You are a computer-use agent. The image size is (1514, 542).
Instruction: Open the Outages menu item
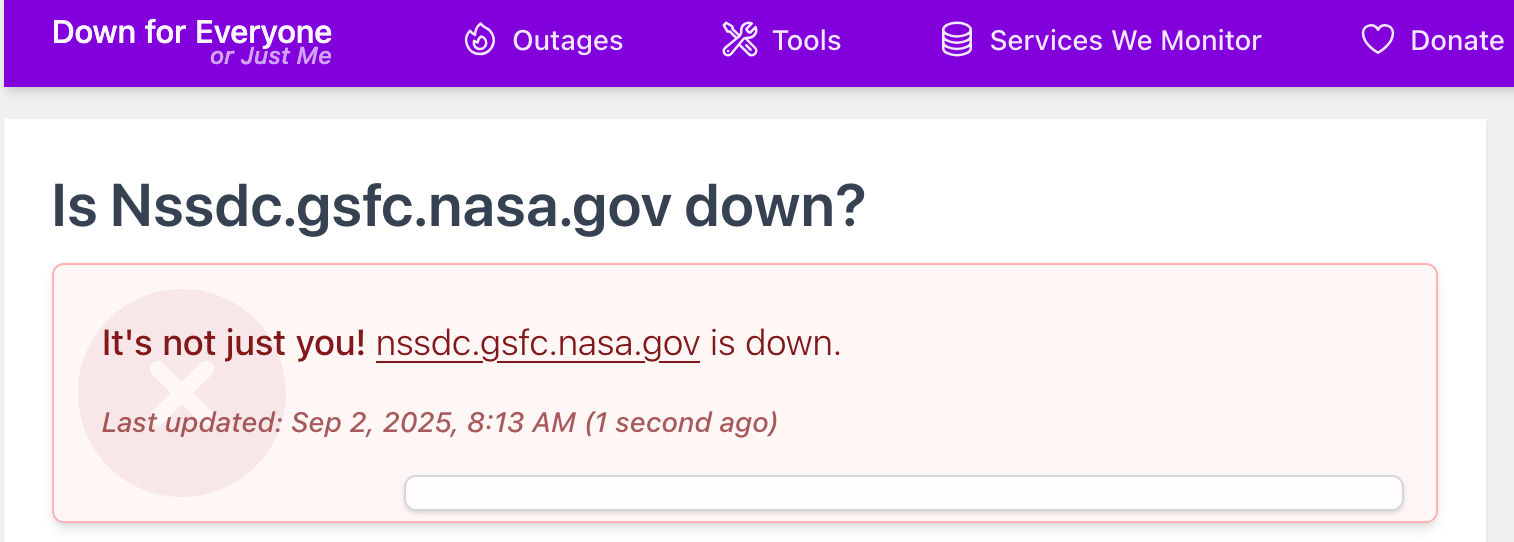coord(567,41)
